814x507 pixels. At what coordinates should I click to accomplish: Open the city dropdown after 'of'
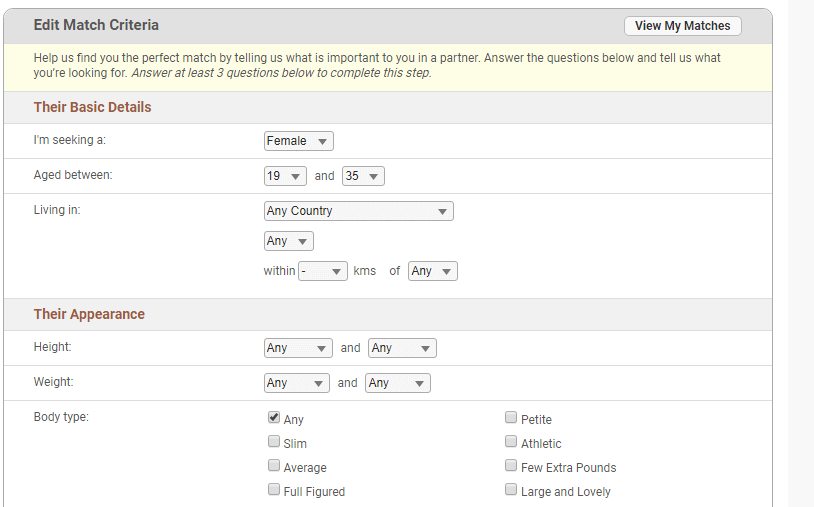tap(433, 271)
